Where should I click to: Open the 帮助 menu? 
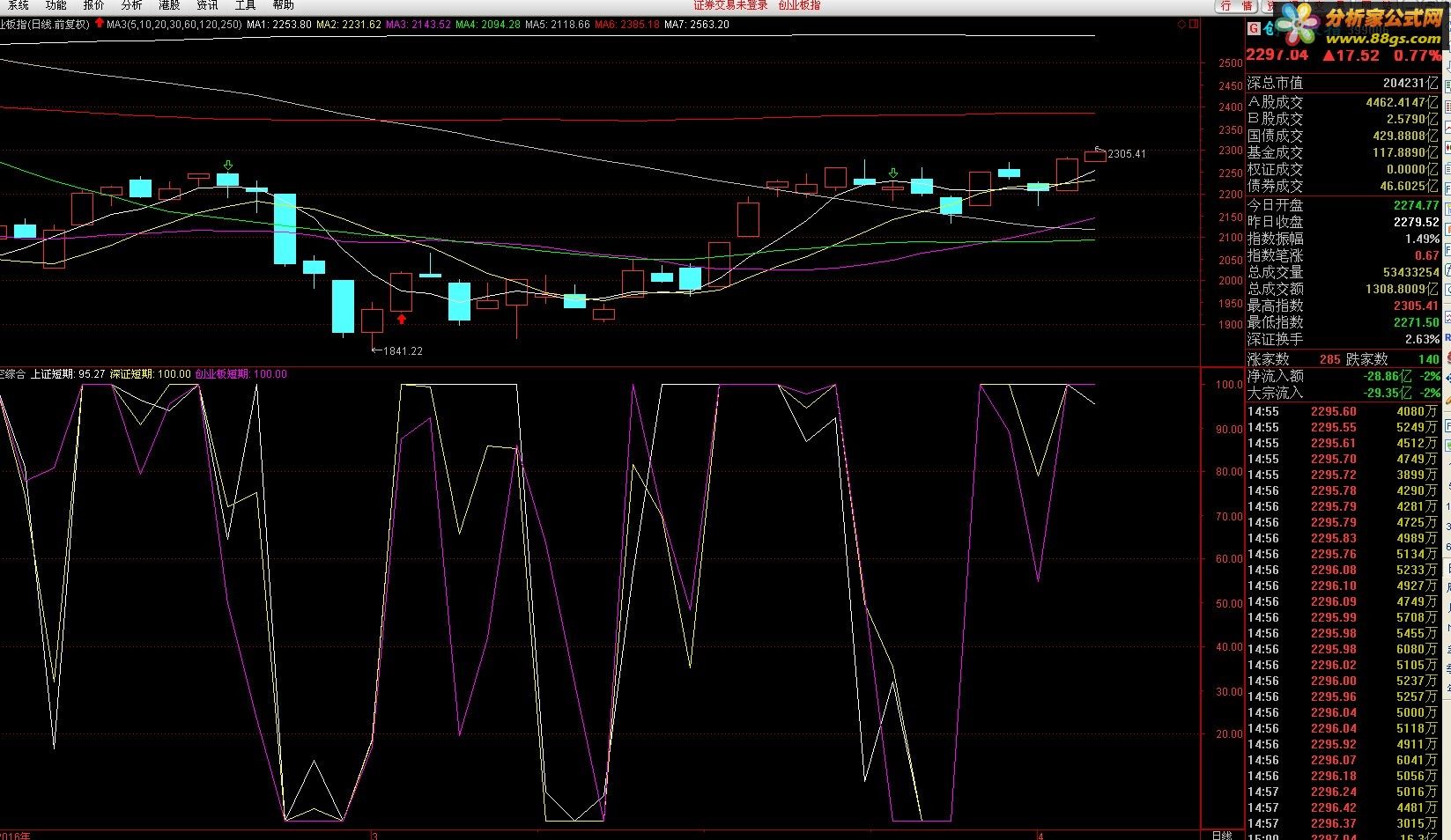[283, 5]
